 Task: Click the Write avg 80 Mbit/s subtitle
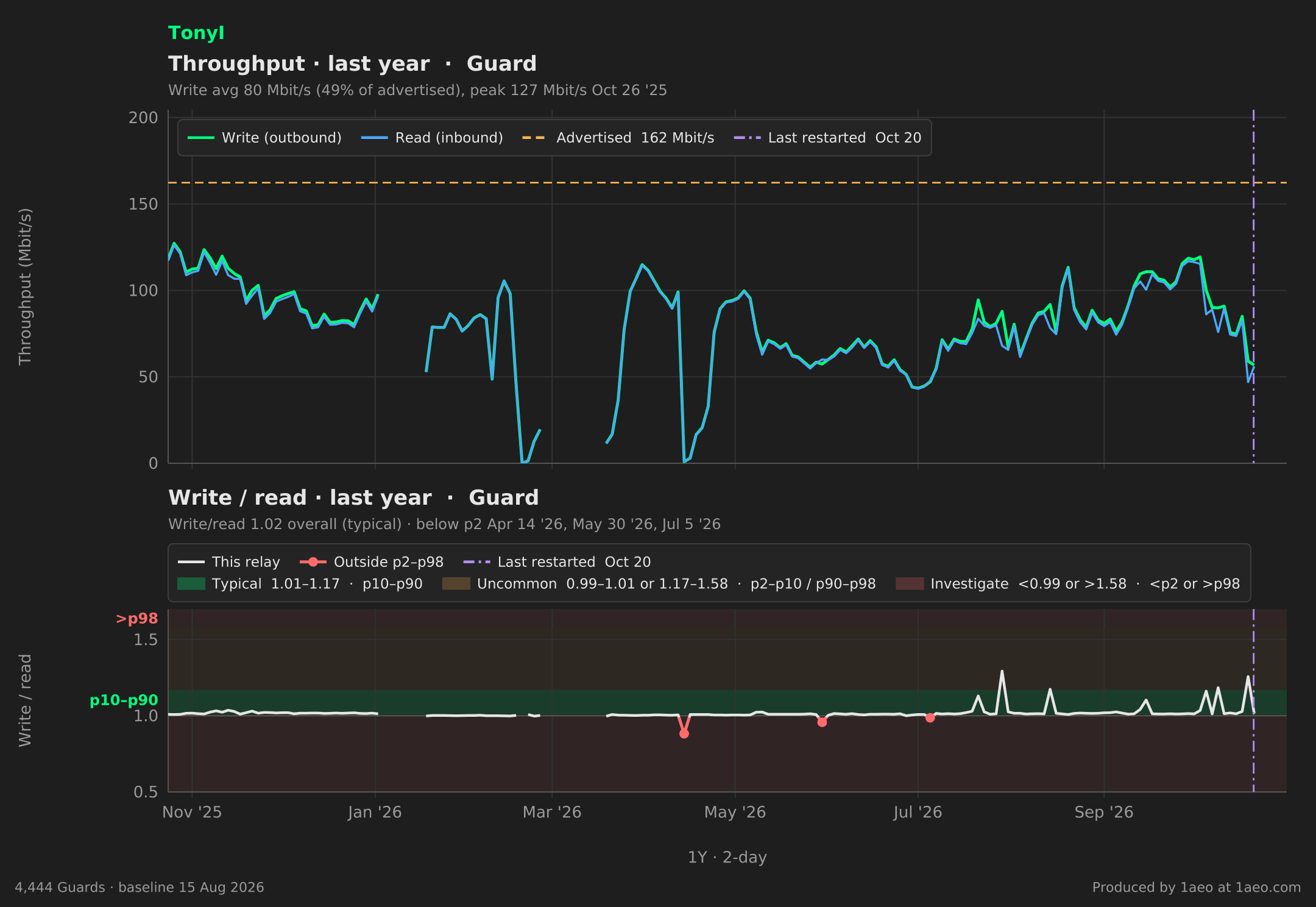[x=417, y=90]
